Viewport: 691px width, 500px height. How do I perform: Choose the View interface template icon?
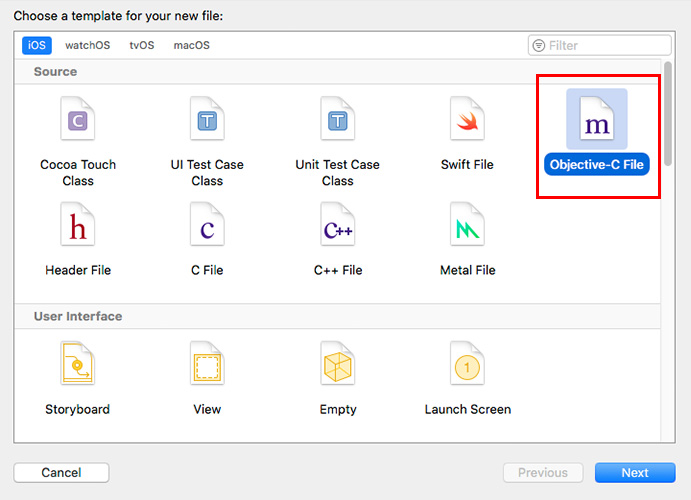(207, 363)
